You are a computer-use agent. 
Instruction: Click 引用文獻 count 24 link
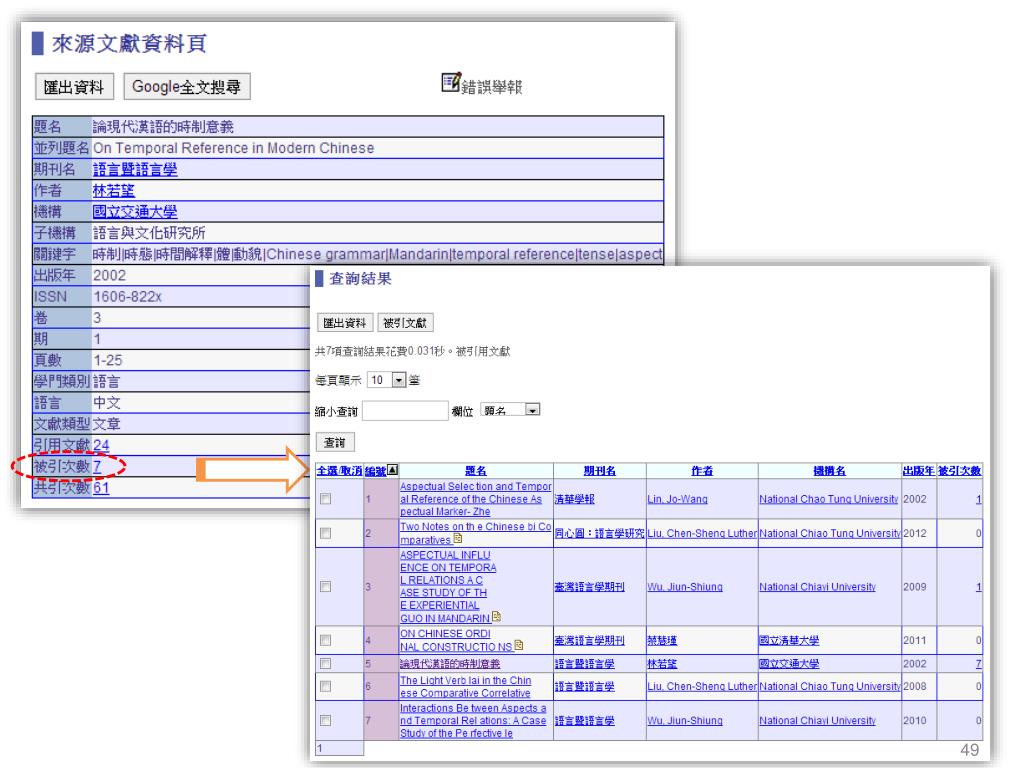click(x=101, y=445)
